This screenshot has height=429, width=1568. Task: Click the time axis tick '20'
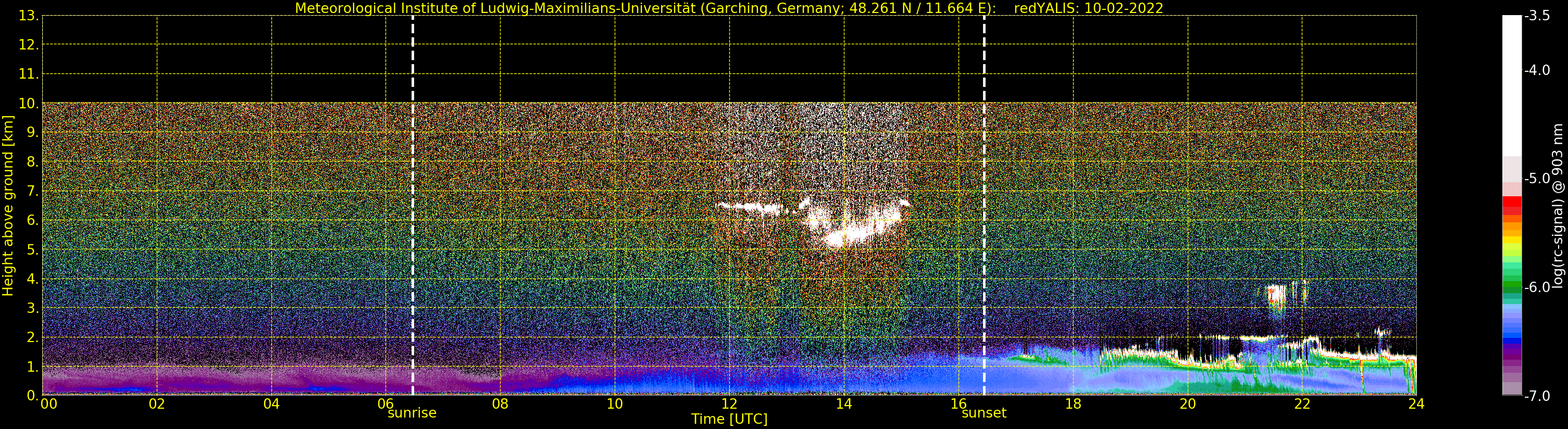pos(1188,403)
